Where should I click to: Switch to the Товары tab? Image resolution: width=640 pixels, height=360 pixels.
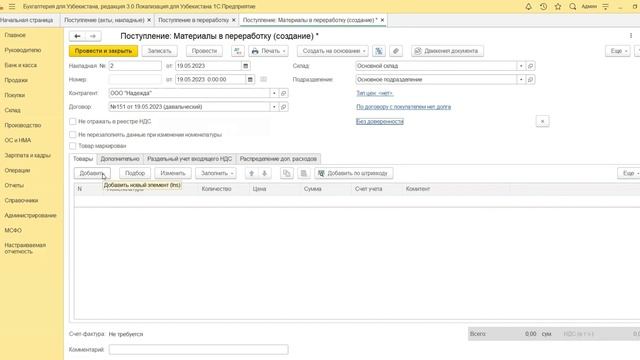click(x=83, y=159)
